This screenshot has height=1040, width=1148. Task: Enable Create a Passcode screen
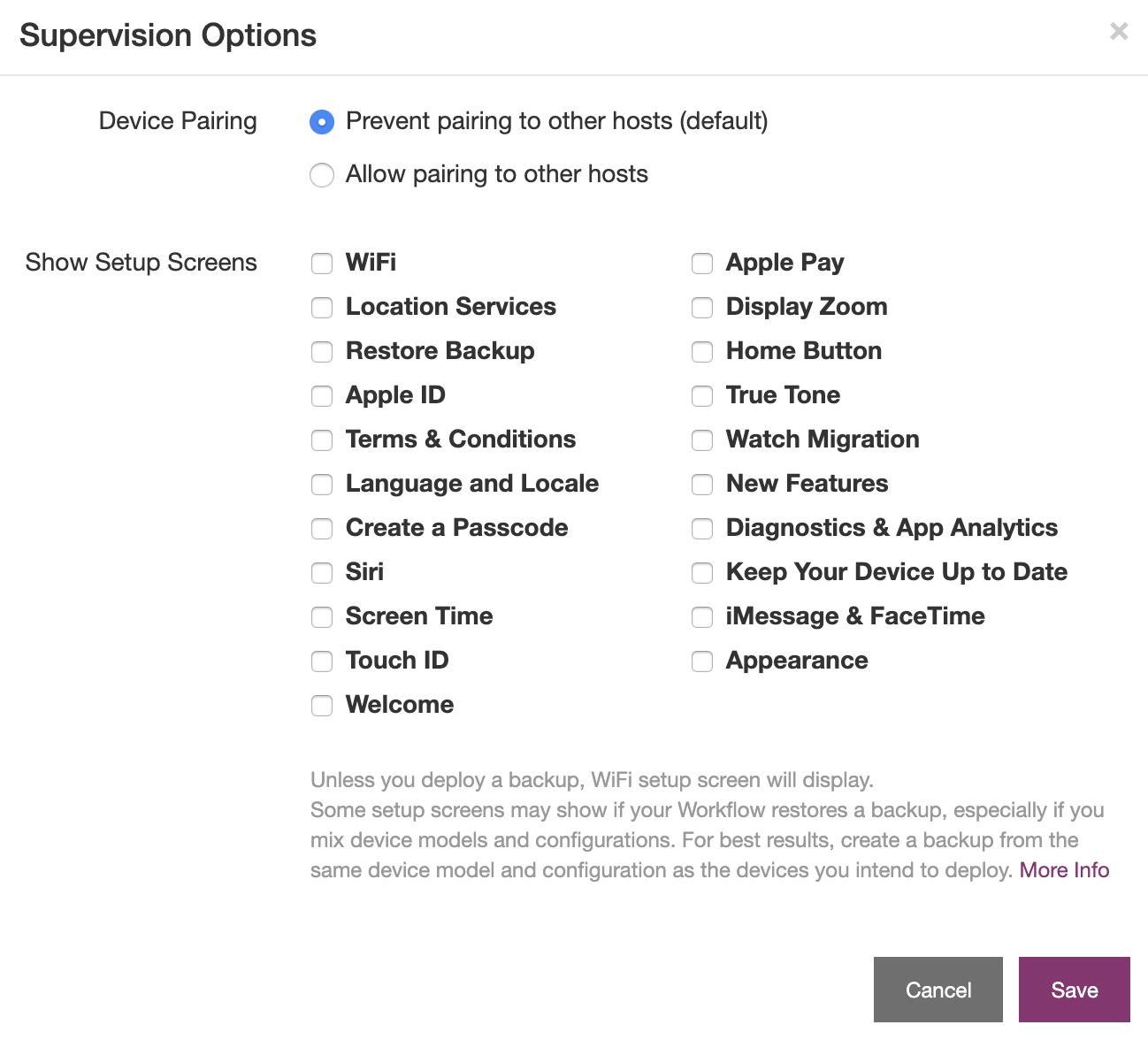pos(322,529)
